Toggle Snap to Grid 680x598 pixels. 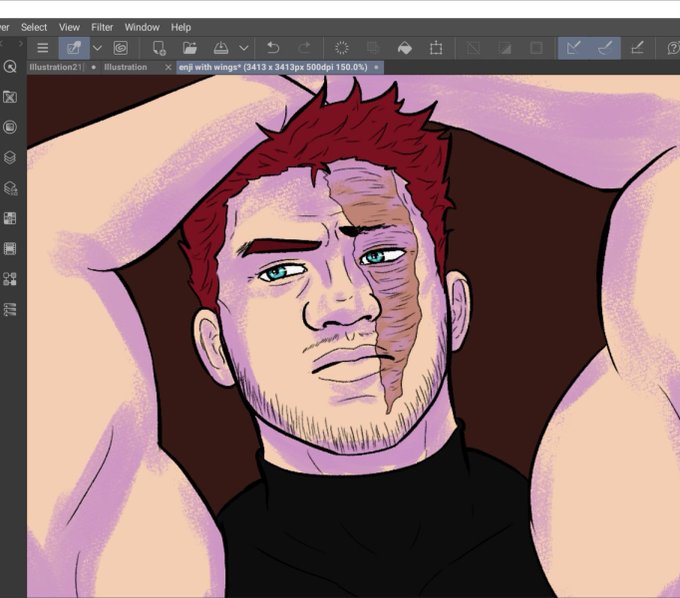(x=637, y=48)
